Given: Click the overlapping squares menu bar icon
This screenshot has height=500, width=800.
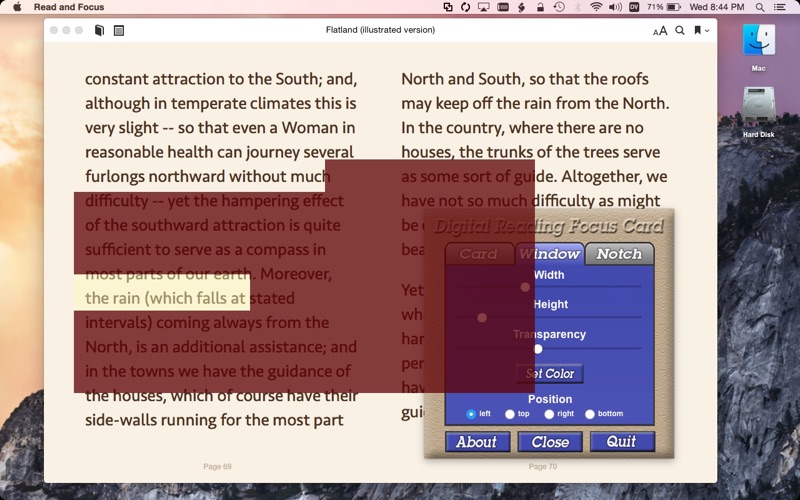Looking at the screenshot, I should pos(447,7).
